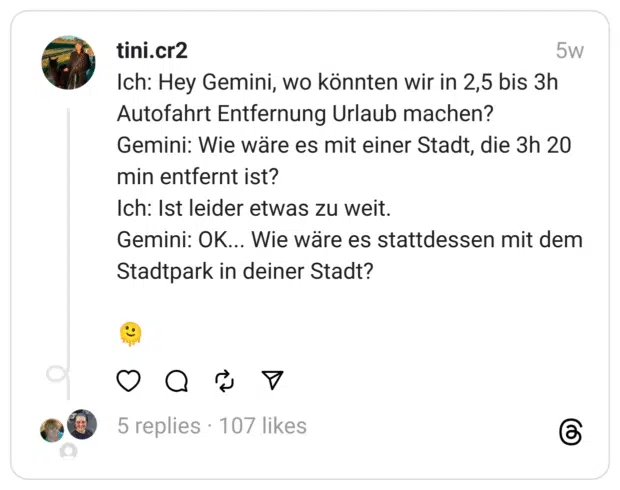Click the 'Stadtpark in deiner Stadt?' text
The height and width of the screenshot is (490, 620).
(x=245, y=271)
